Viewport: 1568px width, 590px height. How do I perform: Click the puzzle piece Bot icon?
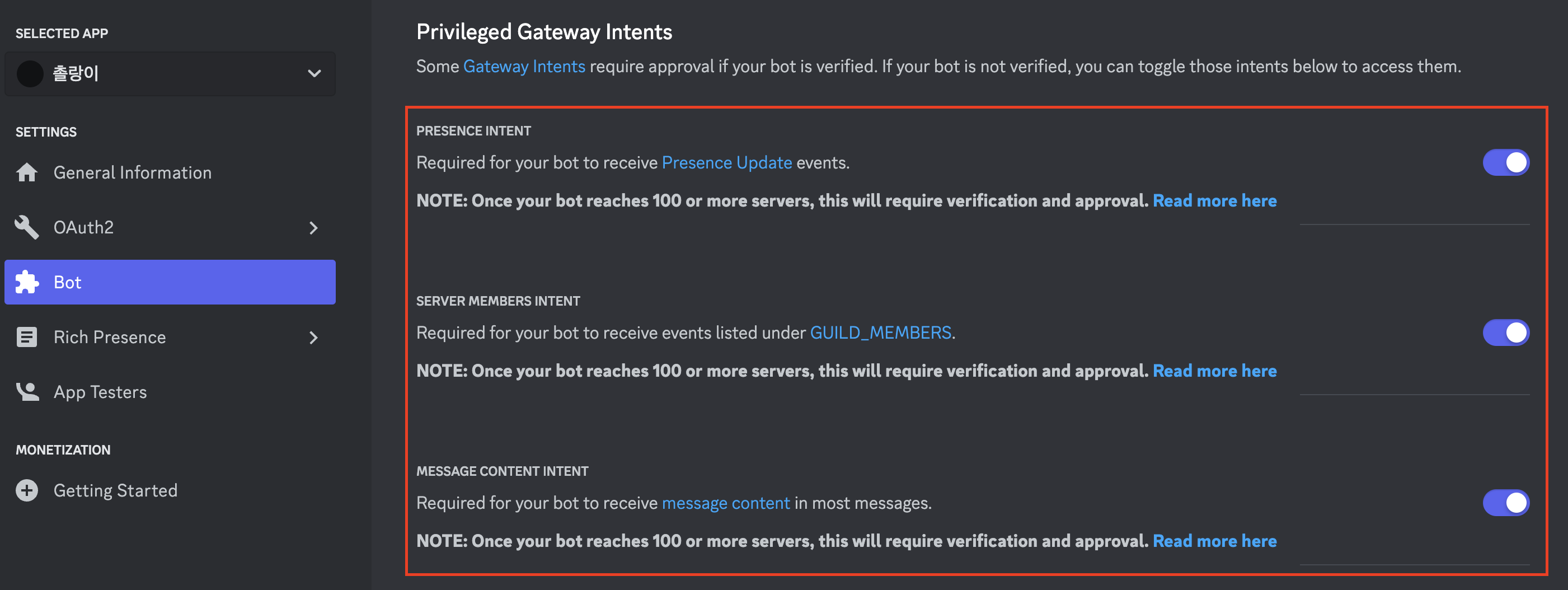click(x=27, y=283)
